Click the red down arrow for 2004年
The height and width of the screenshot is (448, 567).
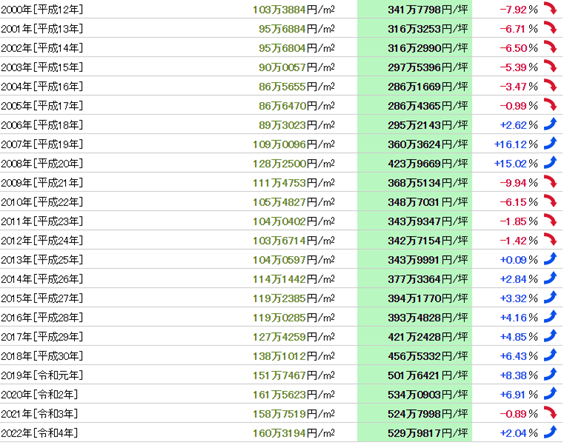(x=550, y=86)
